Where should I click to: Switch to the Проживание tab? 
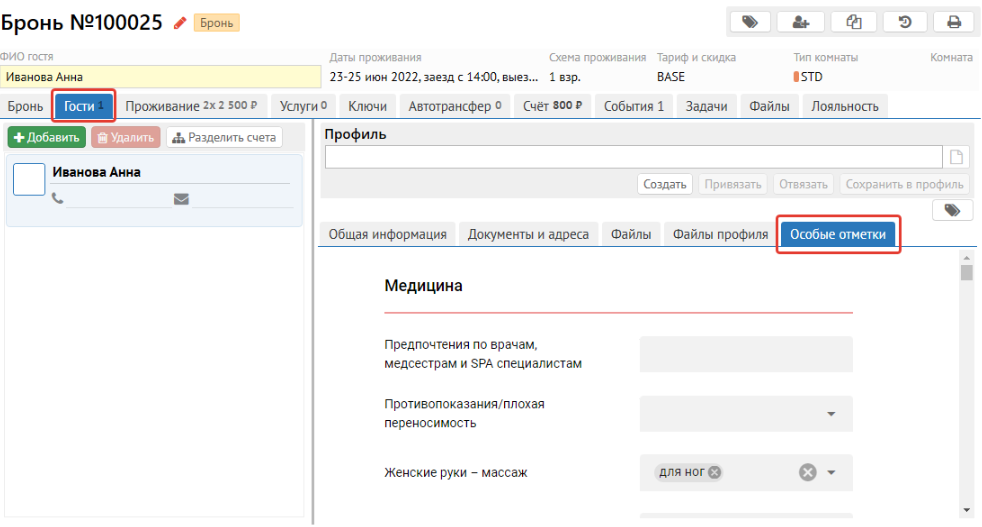click(x=190, y=106)
